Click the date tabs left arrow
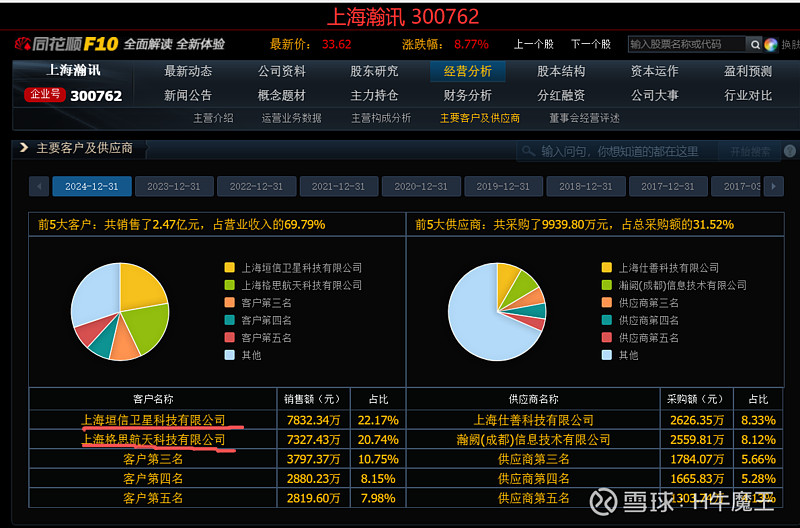The width and height of the screenshot is (800, 528). (39, 187)
